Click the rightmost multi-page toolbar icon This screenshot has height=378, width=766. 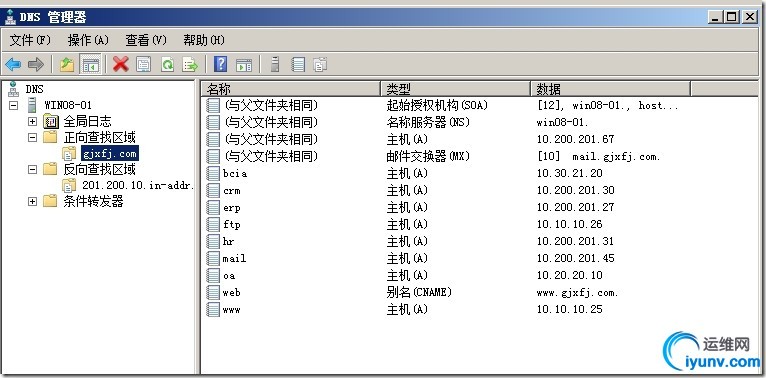[x=320, y=64]
